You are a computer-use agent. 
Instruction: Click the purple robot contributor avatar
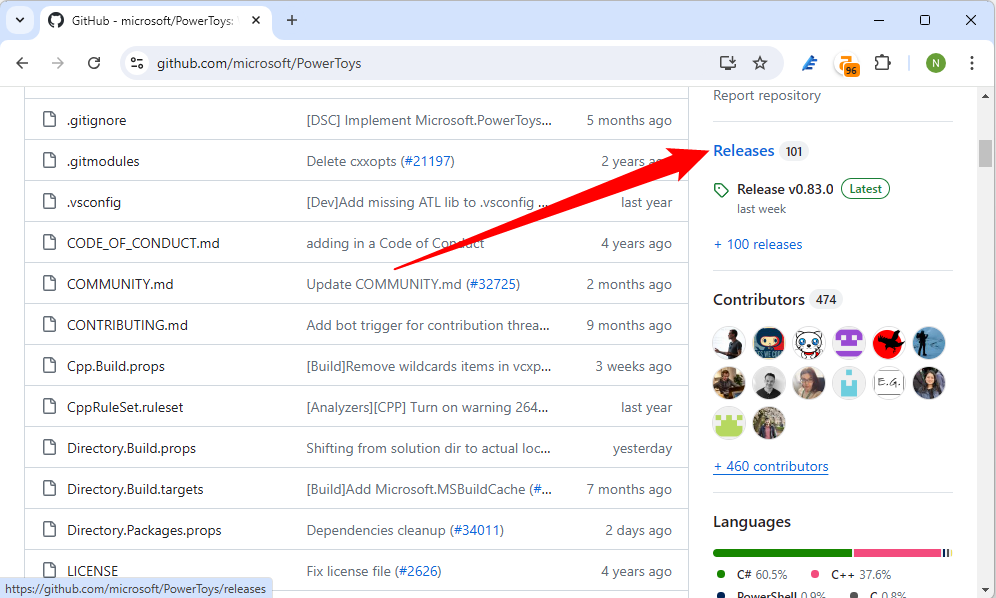coord(849,343)
